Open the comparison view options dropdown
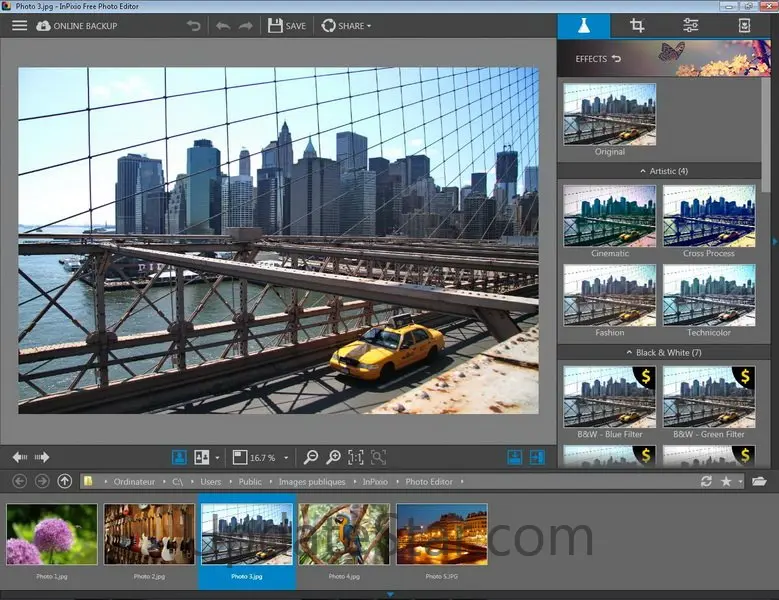The image size is (779, 600). [217, 457]
